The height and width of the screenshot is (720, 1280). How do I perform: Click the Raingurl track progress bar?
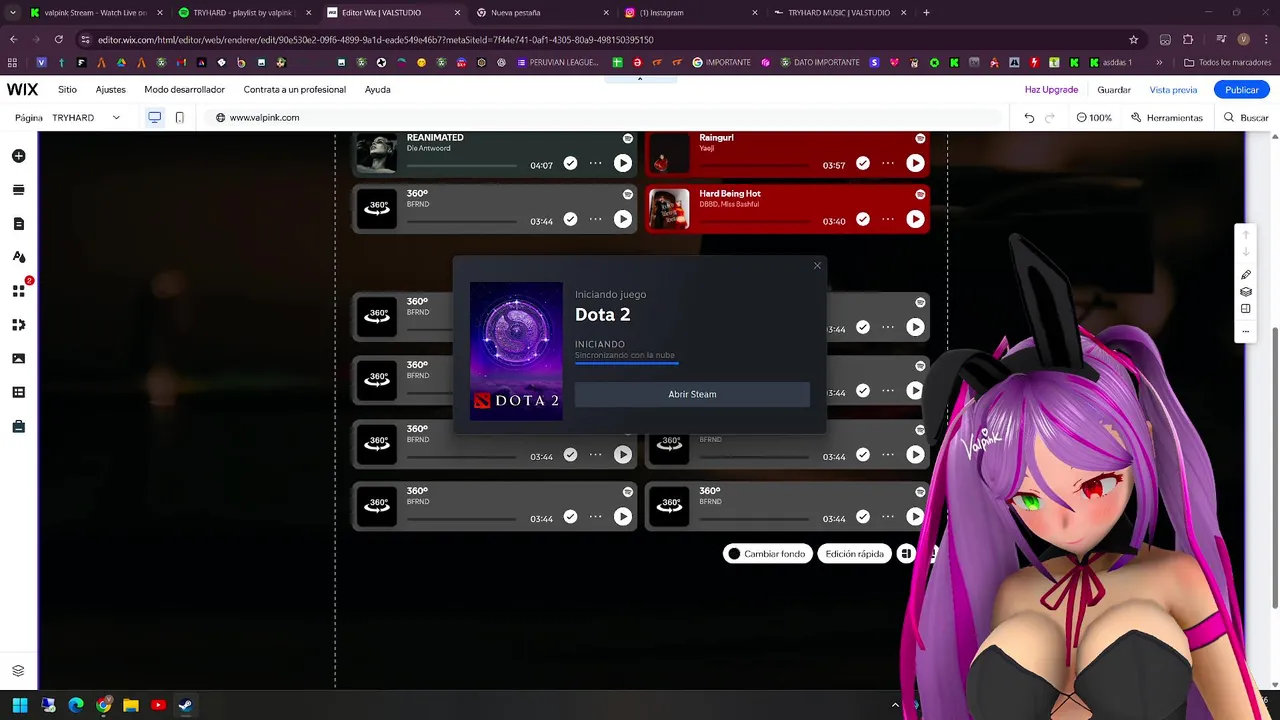point(754,165)
